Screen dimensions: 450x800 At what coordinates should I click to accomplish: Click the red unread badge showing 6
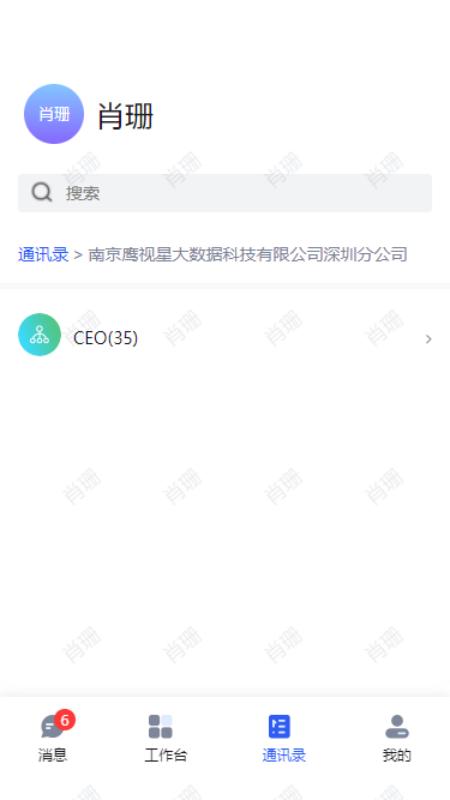[65, 720]
